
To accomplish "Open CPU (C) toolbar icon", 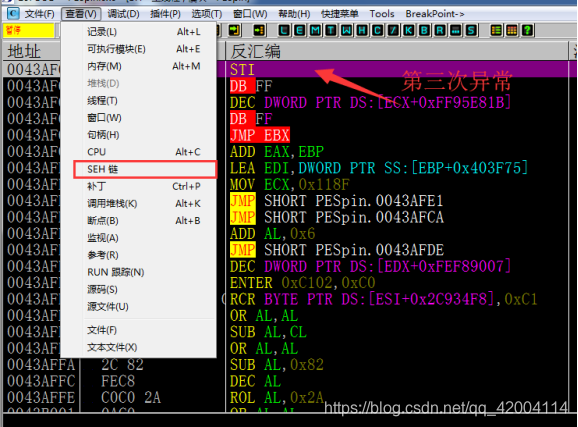I will 377,30.
